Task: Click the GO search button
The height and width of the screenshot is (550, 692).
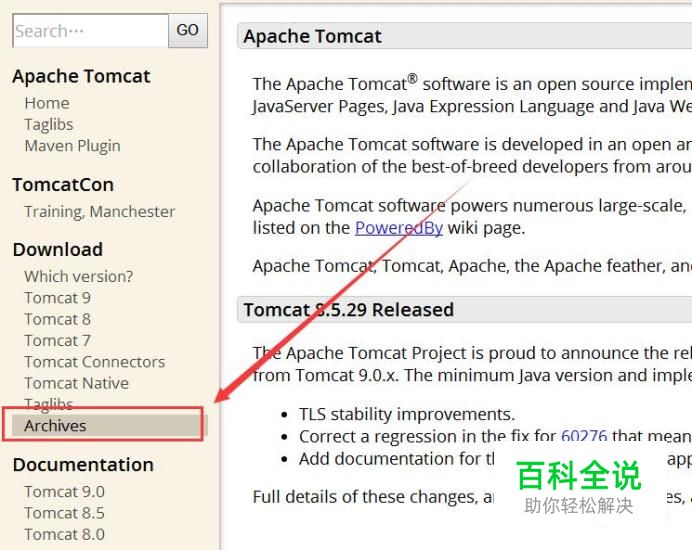Action: tap(188, 30)
